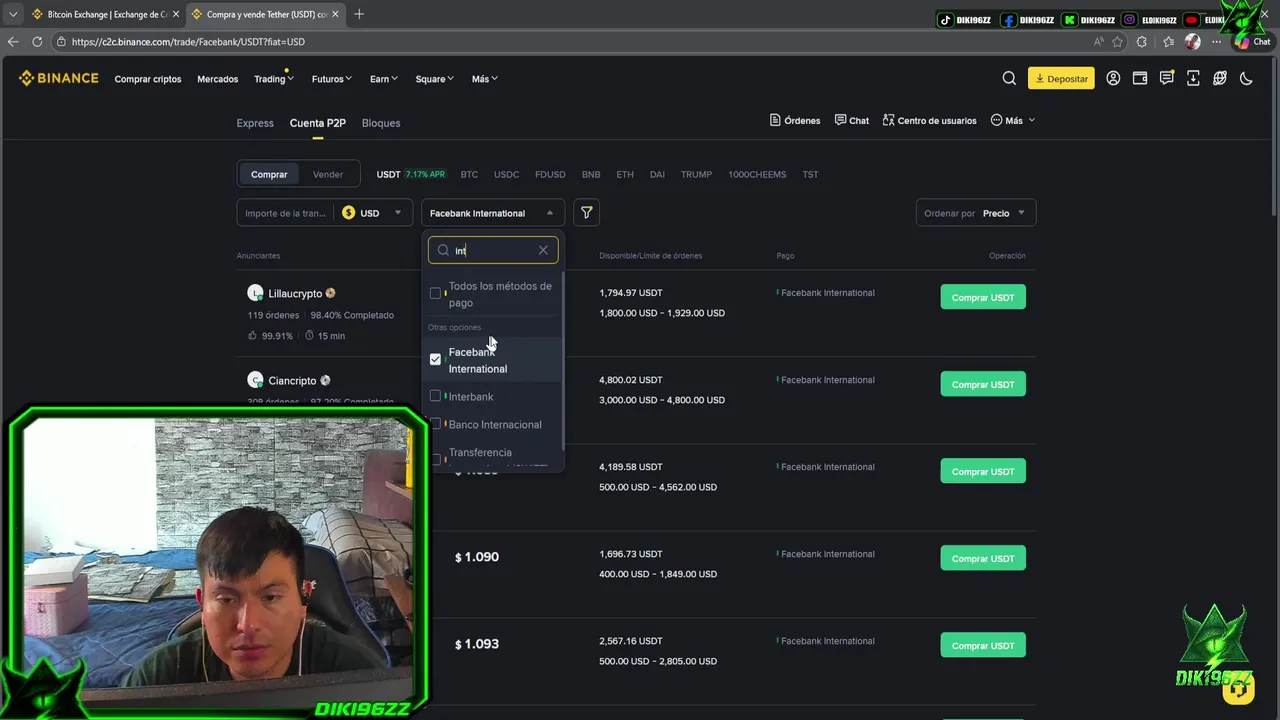1280x720 pixels.
Task: Expand header Más menu
Action: click(x=485, y=79)
